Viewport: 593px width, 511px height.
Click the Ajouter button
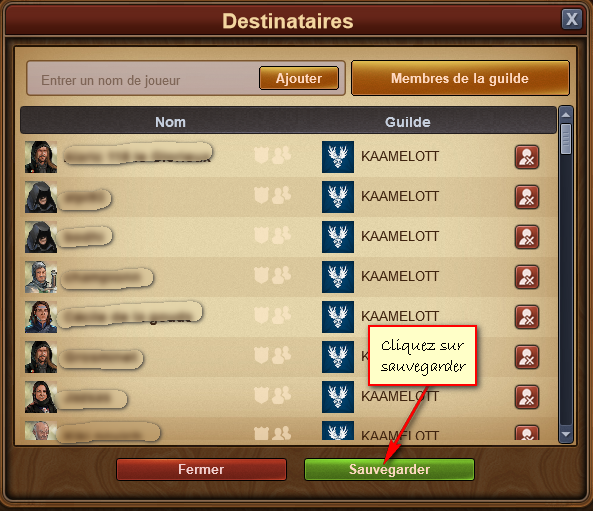pyautogui.click(x=299, y=78)
